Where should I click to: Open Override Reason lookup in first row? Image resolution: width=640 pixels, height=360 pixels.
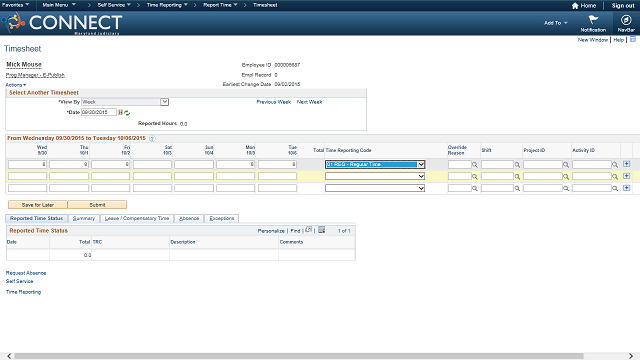point(475,164)
